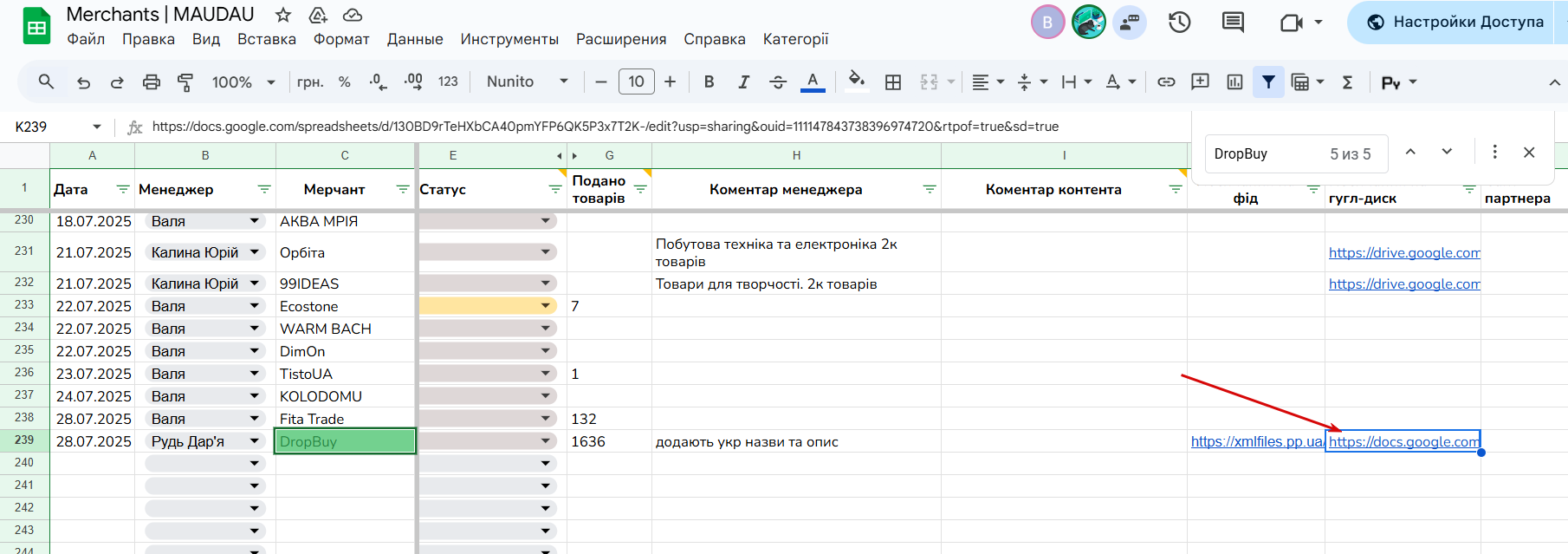
Task: Go to next DropBuy search result
Action: [x=1447, y=152]
